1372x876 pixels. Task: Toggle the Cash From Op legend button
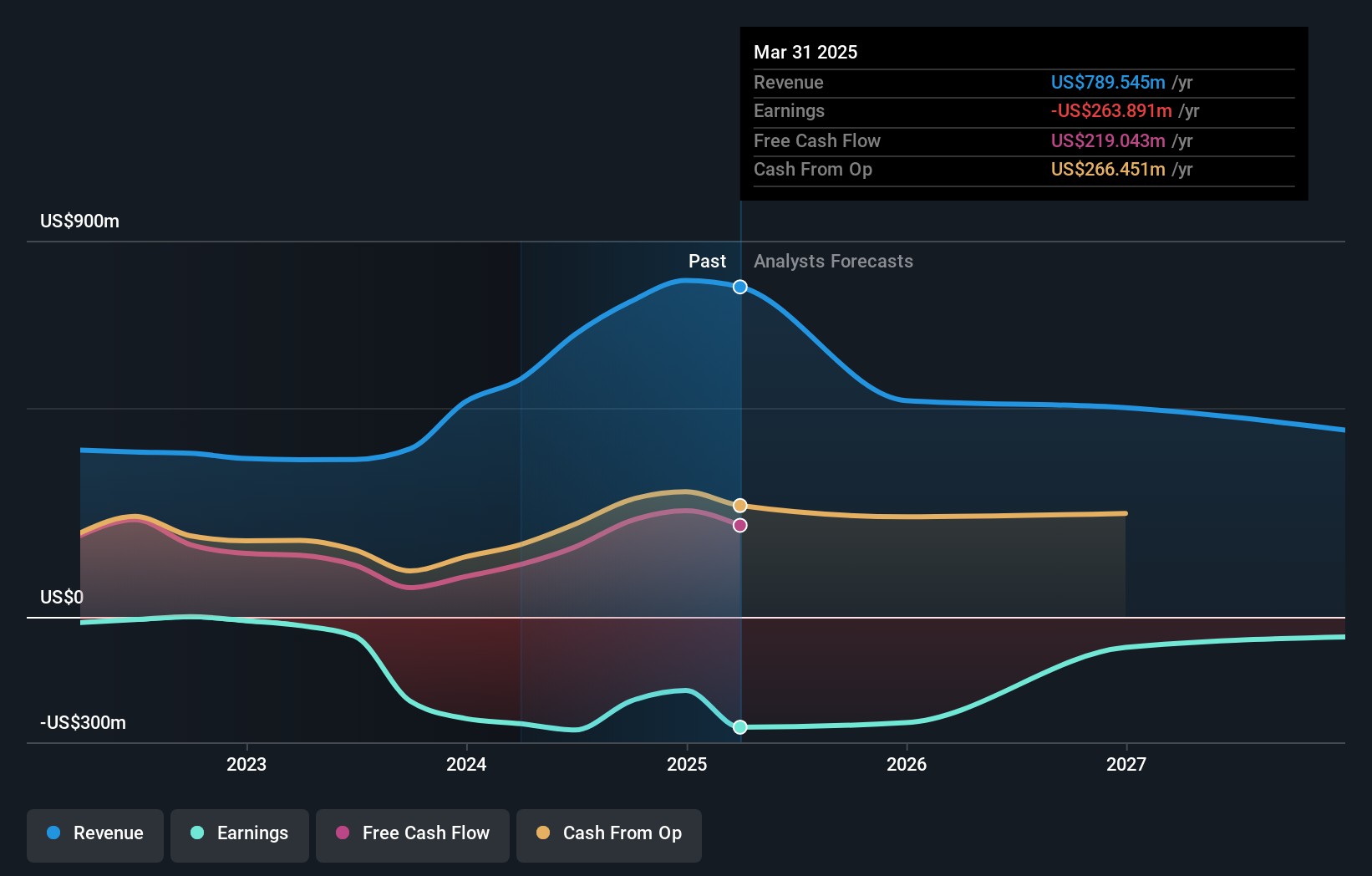point(609,835)
